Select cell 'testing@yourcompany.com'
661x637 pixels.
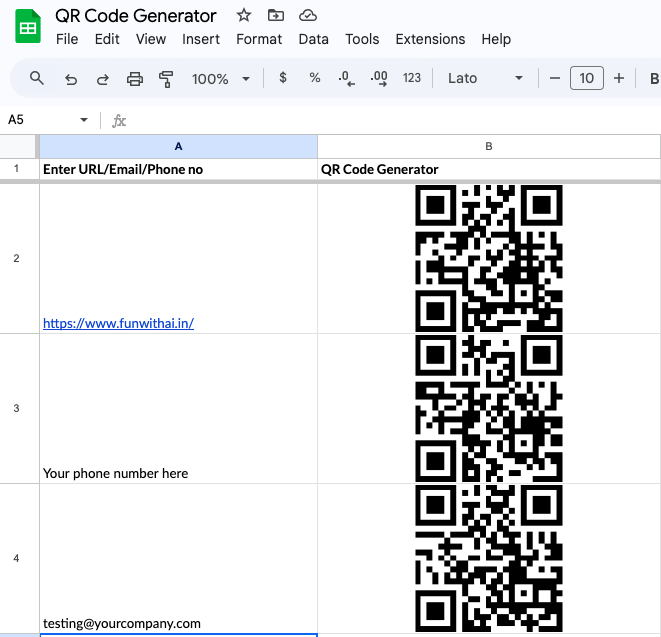click(x=178, y=558)
